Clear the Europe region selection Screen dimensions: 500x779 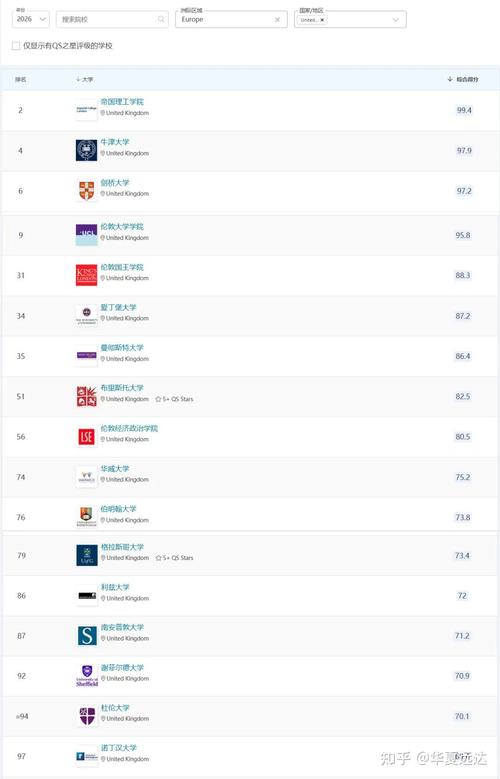coord(277,20)
